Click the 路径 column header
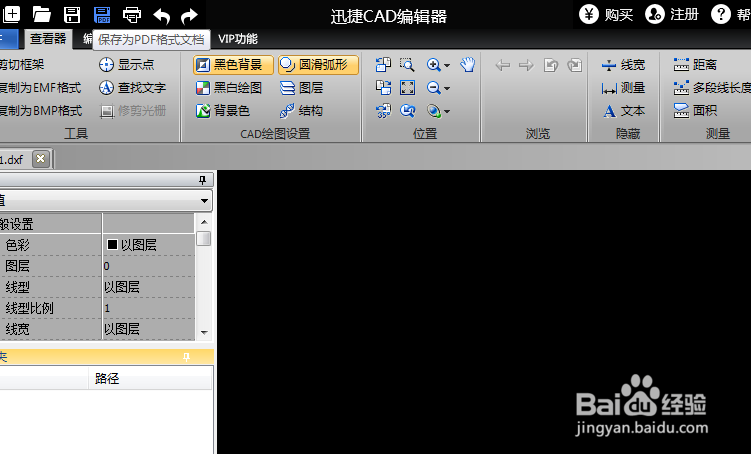The image size is (751, 454). (150, 378)
